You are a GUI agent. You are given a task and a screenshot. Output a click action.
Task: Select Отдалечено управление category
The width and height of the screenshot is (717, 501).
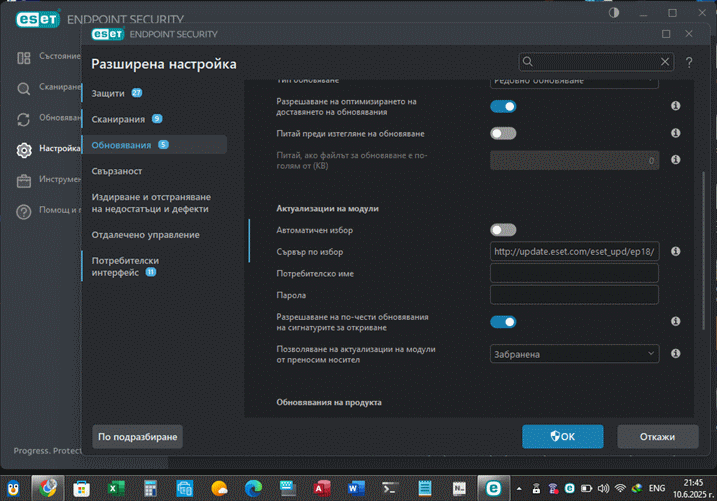(145, 235)
